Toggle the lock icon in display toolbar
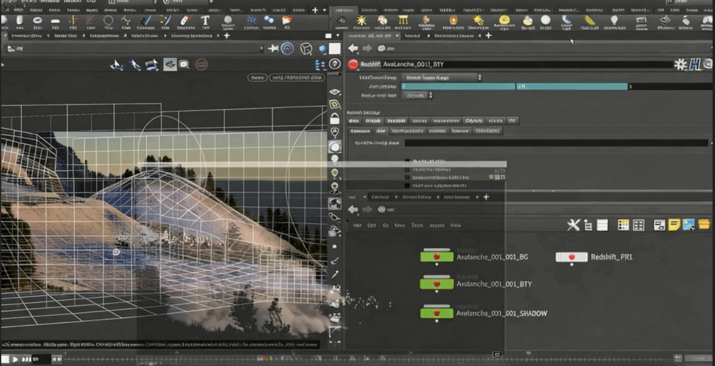The width and height of the screenshot is (715, 366). point(335,119)
